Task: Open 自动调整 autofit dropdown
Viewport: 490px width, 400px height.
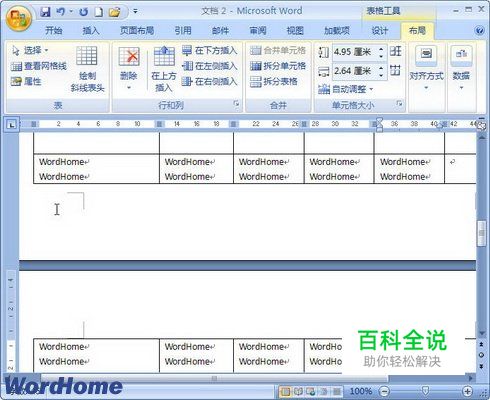Action: [x=346, y=89]
